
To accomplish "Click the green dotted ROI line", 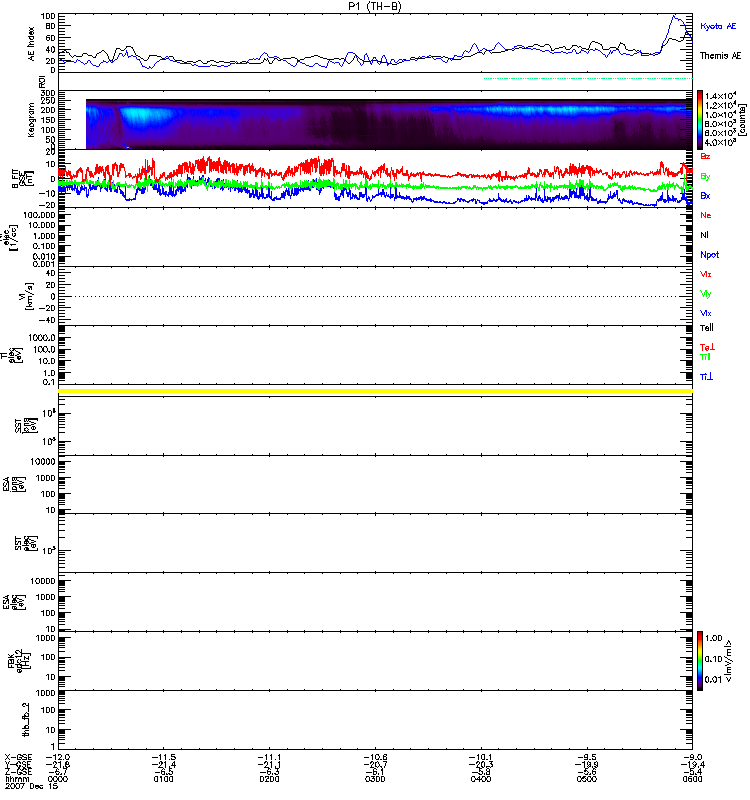I will (x=588, y=79).
